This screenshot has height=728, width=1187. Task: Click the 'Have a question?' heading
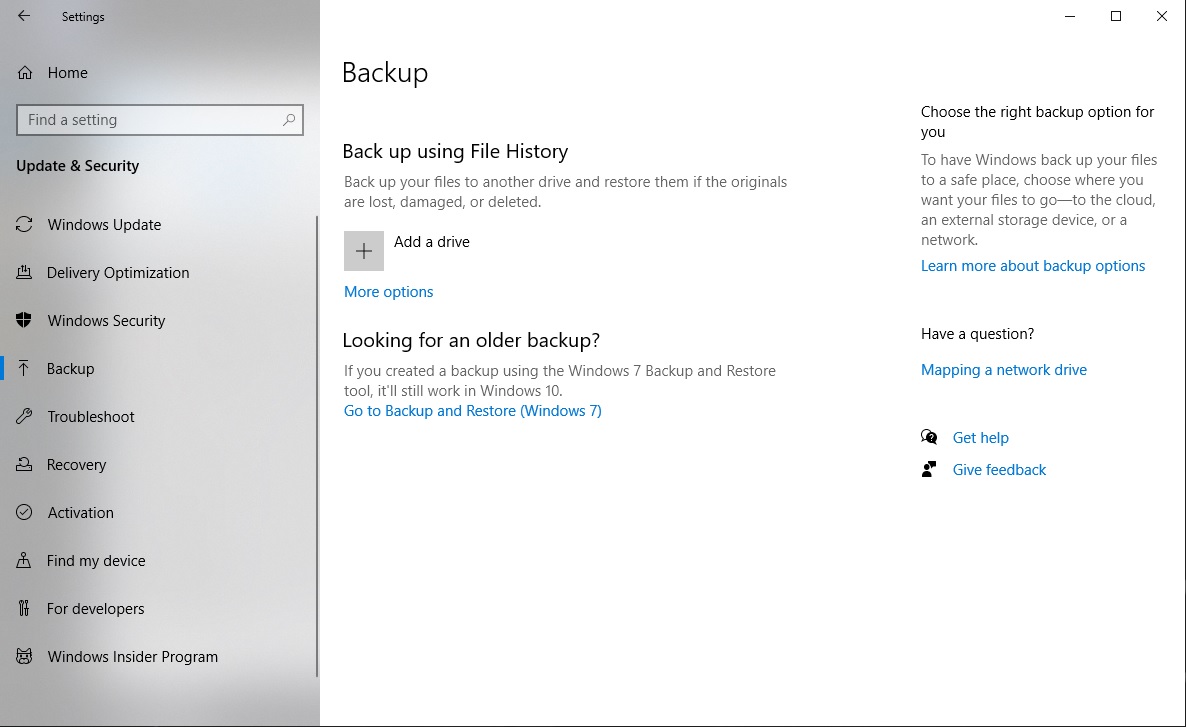pos(977,334)
